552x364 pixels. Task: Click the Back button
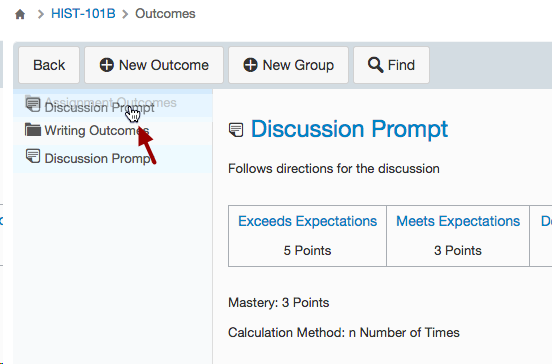(49, 65)
